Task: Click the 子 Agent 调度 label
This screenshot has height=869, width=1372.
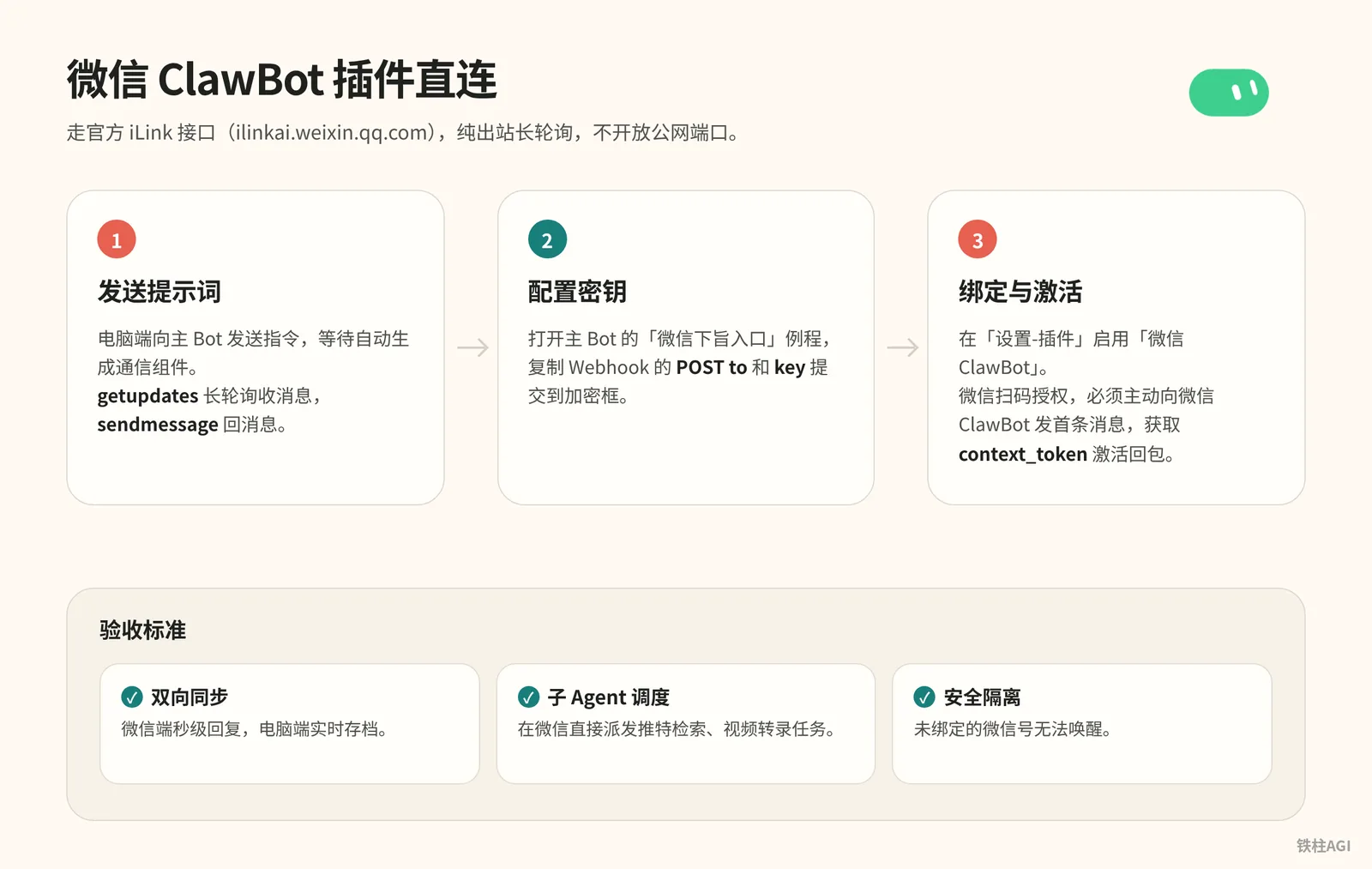Action: (x=609, y=697)
